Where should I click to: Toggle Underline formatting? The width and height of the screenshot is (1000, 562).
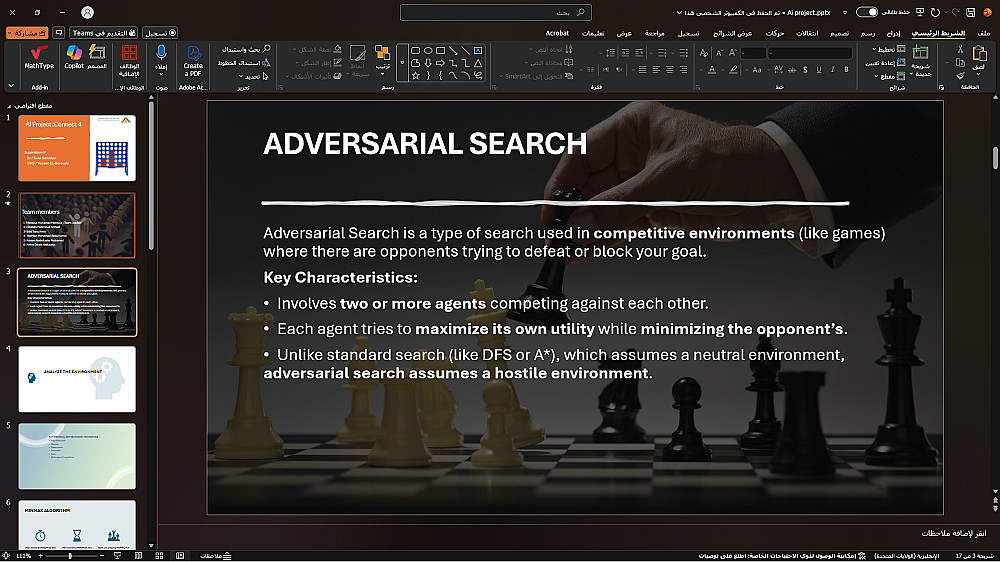[x=819, y=70]
